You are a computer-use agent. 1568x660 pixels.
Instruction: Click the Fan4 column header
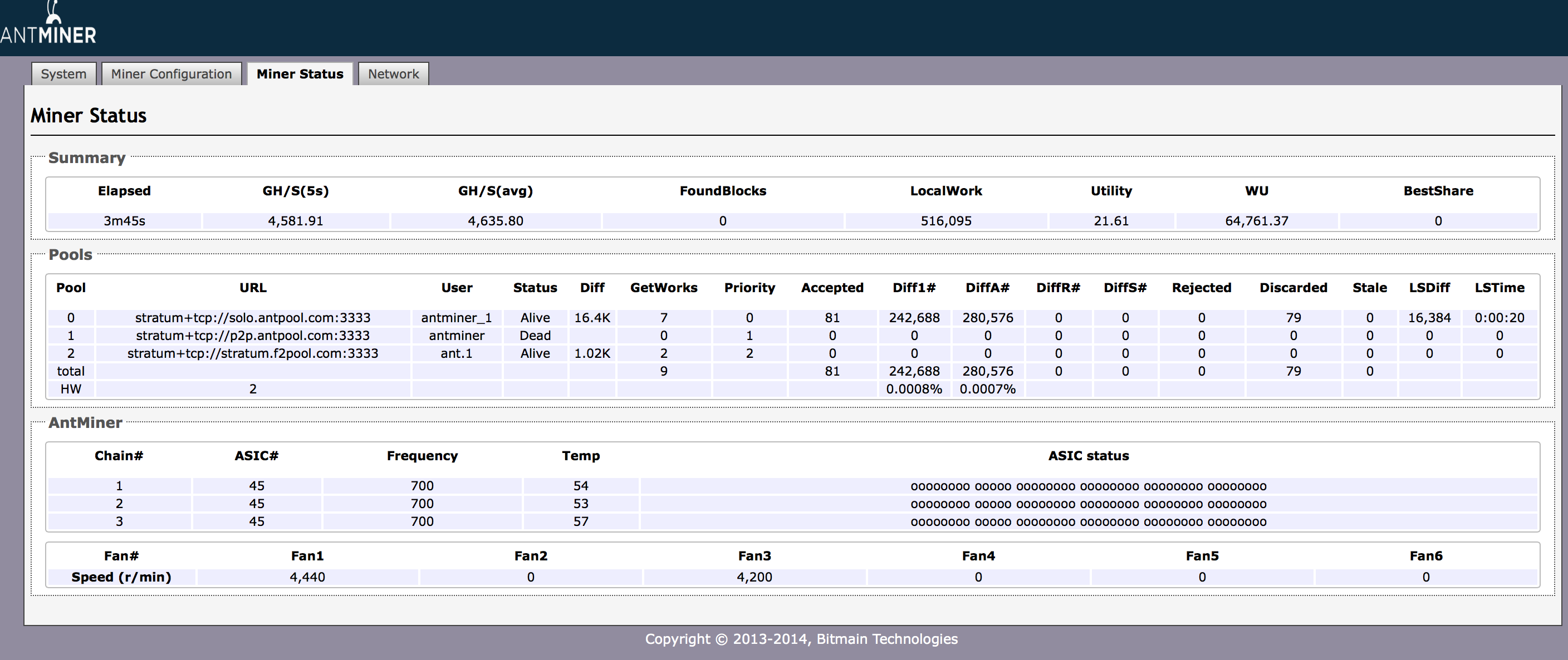pyautogui.click(x=978, y=555)
